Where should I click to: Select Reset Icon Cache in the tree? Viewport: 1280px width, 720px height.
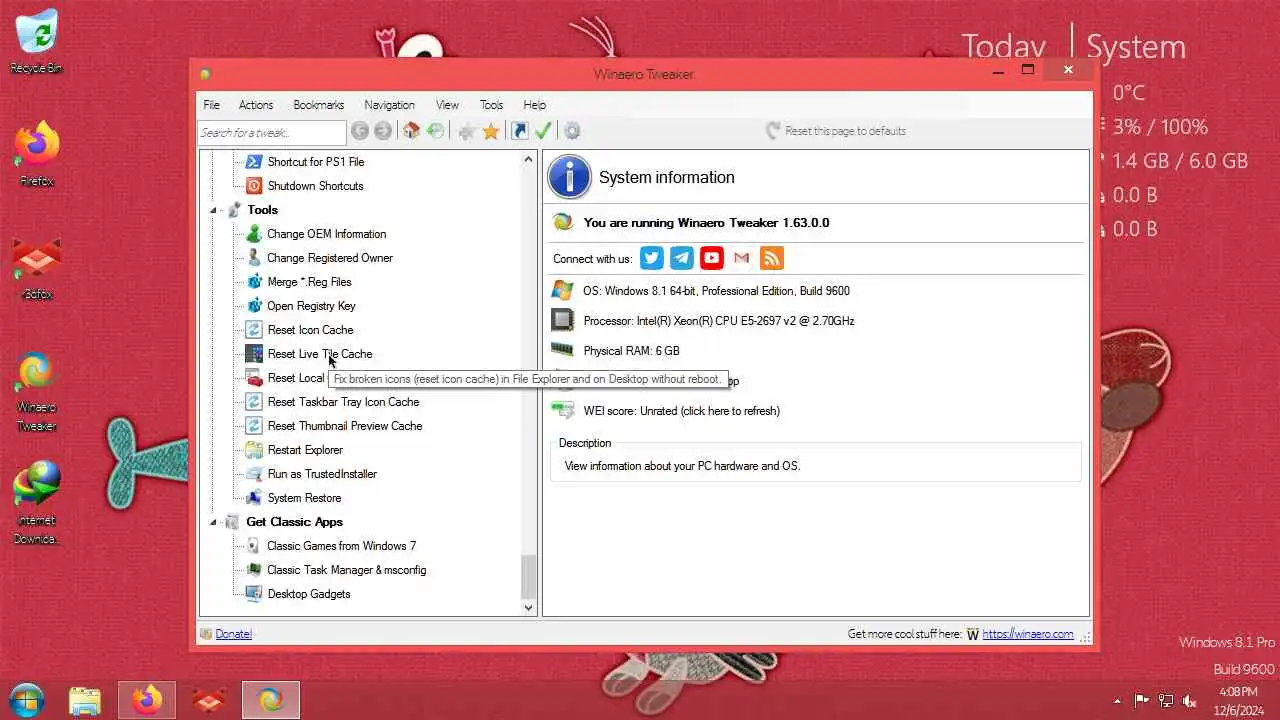pyautogui.click(x=310, y=330)
